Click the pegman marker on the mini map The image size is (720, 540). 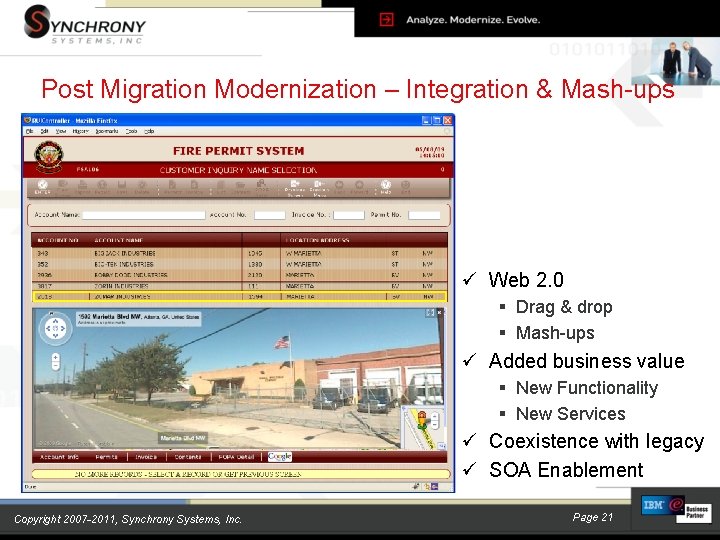point(422,419)
